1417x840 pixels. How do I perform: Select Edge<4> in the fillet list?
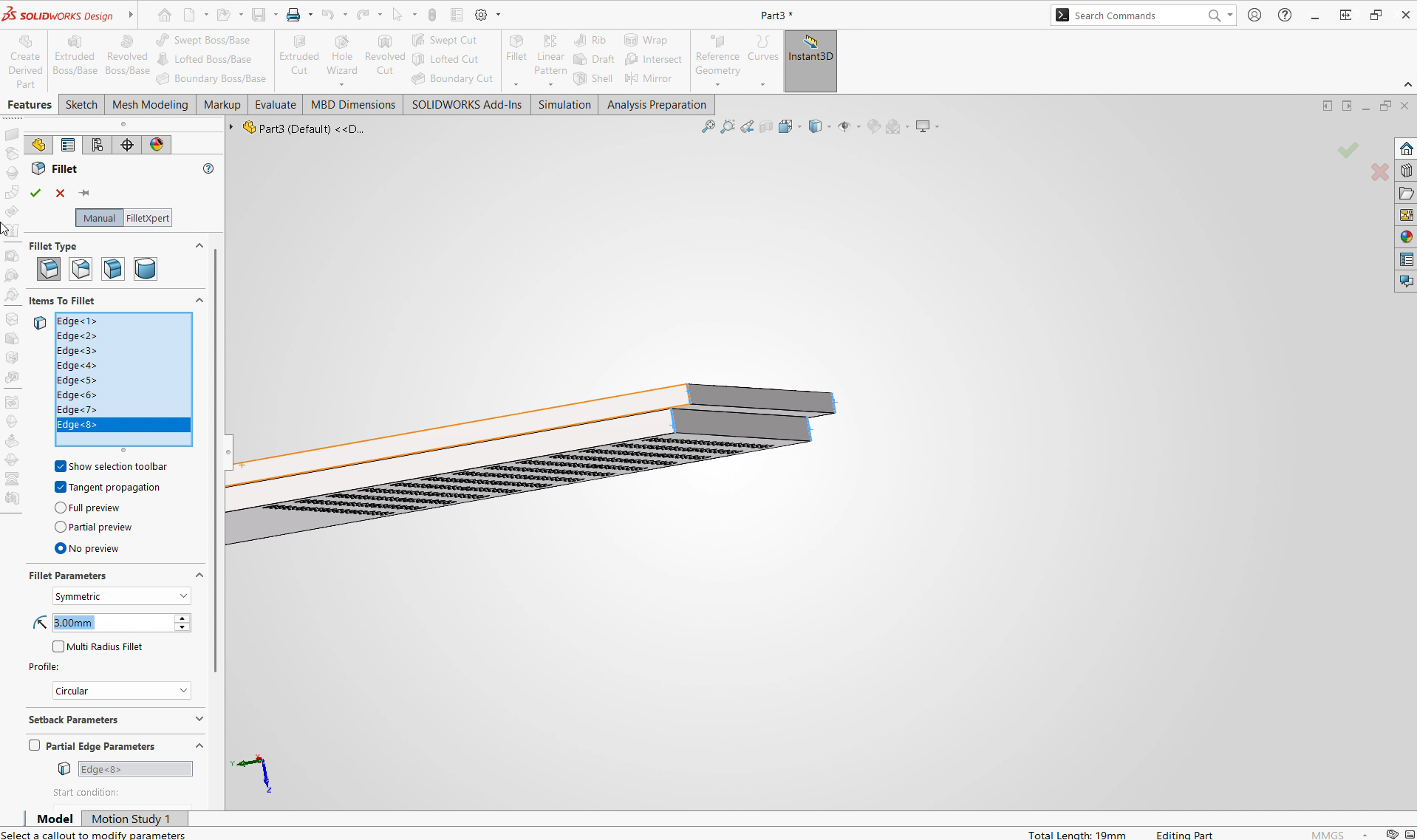123,365
